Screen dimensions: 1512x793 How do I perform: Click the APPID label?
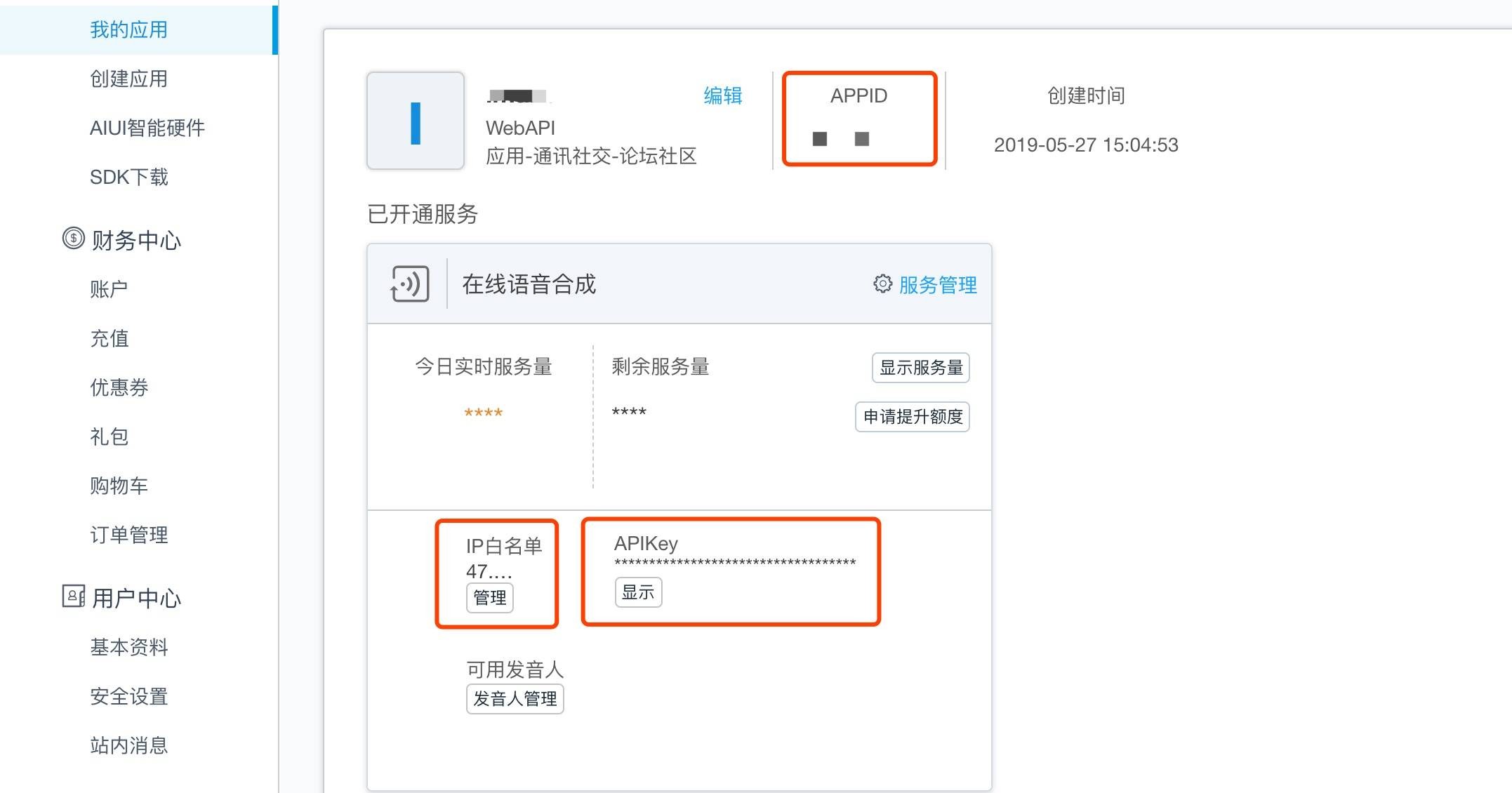[x=859, y=95]
